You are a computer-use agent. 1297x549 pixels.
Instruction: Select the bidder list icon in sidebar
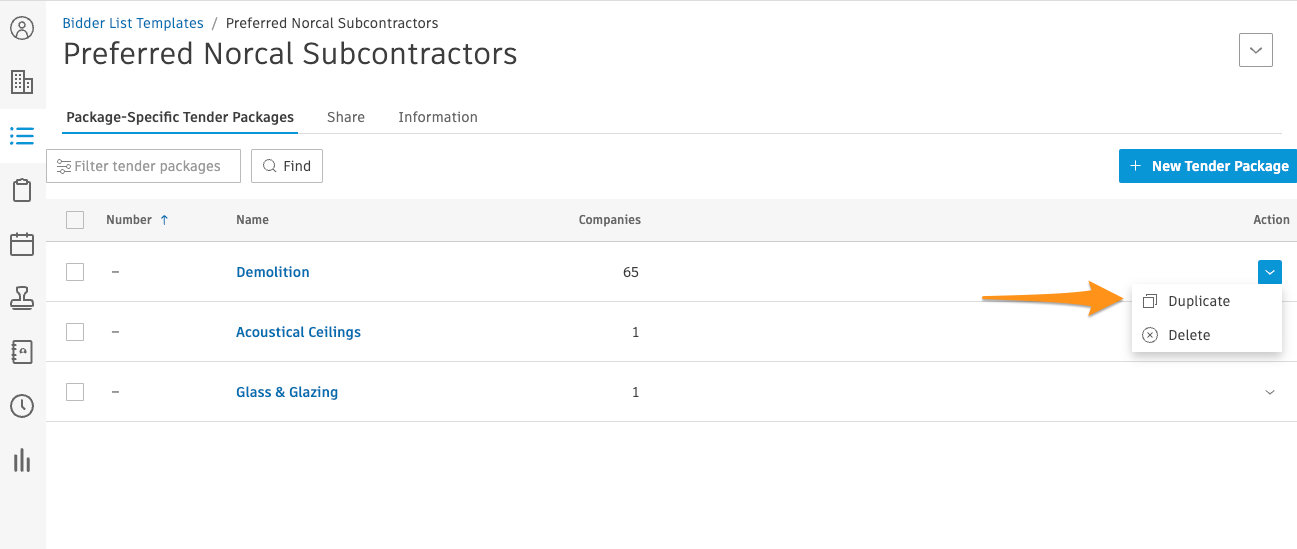[x=22, y=136]
